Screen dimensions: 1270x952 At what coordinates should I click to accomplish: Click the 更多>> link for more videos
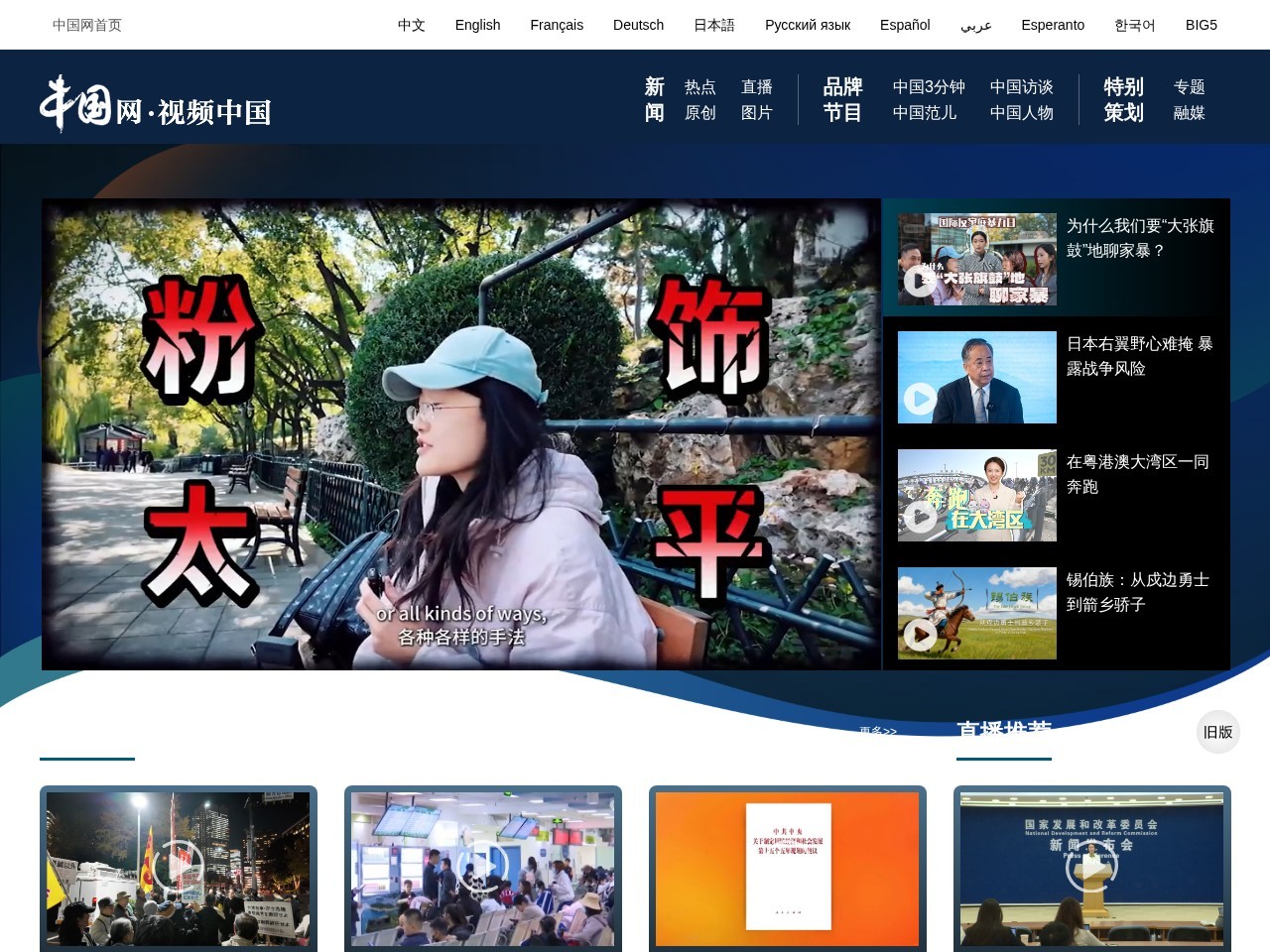click(x=877, y=731)
